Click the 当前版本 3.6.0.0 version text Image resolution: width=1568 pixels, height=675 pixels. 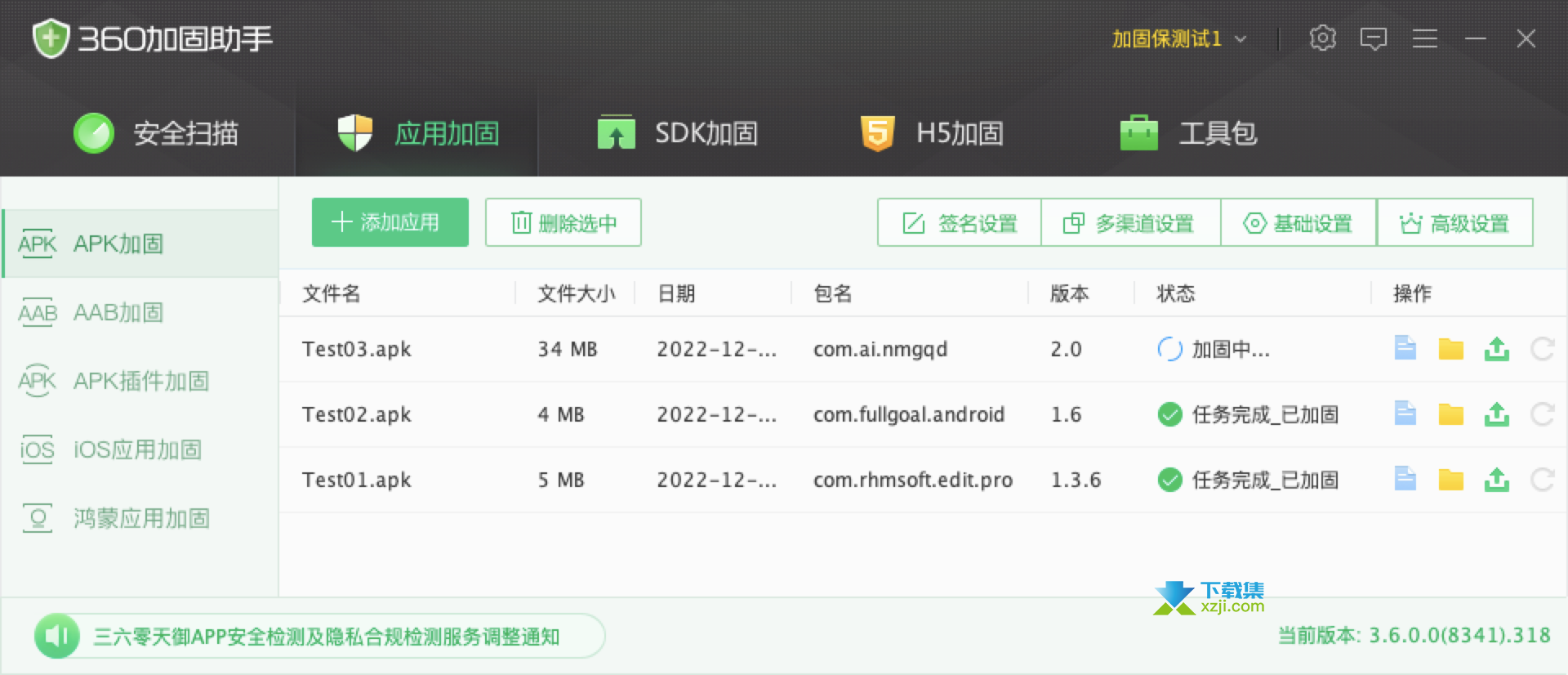click(1414, 636)
